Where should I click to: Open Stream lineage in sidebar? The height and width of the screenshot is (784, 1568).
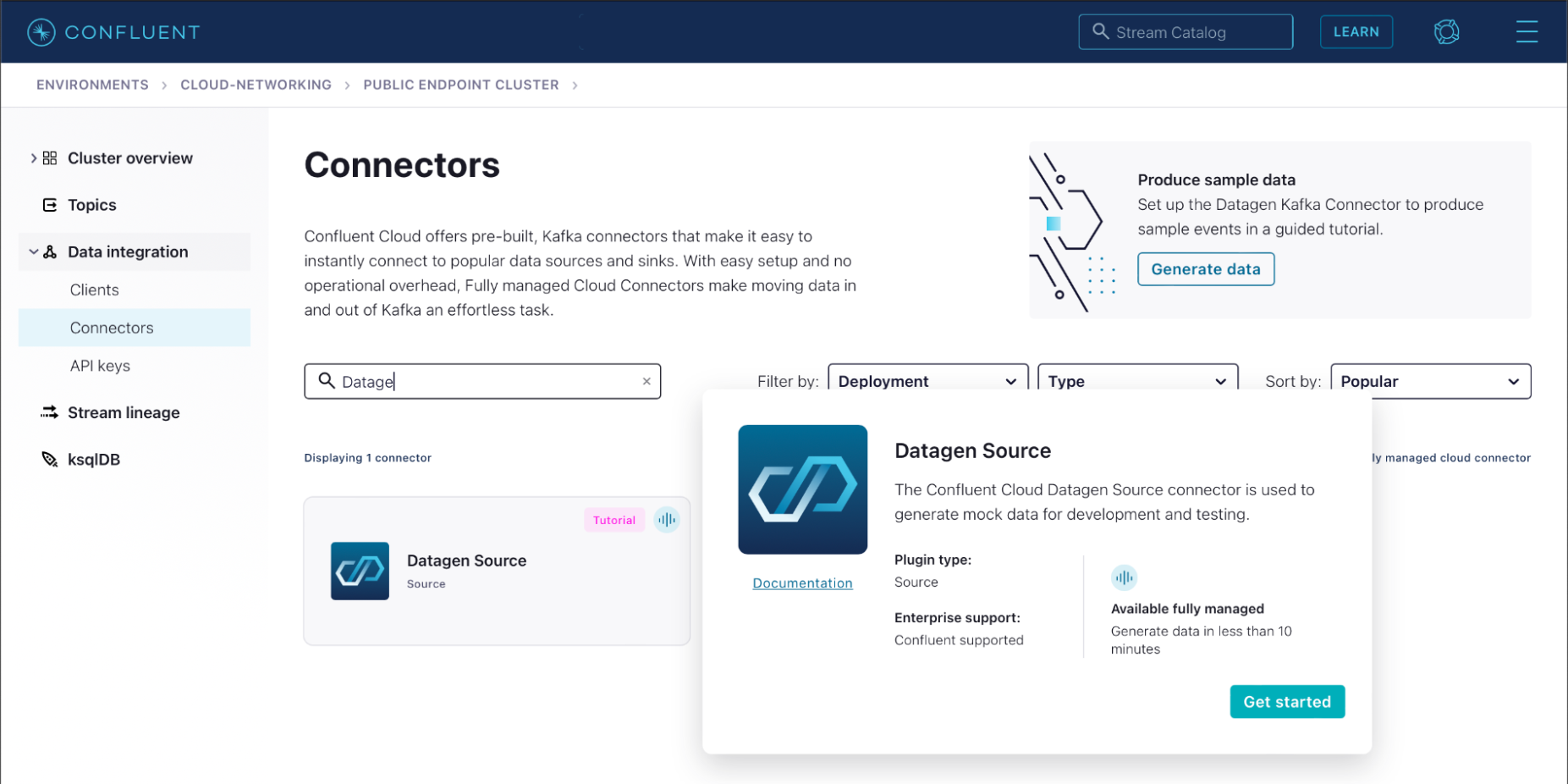[124, 412]
